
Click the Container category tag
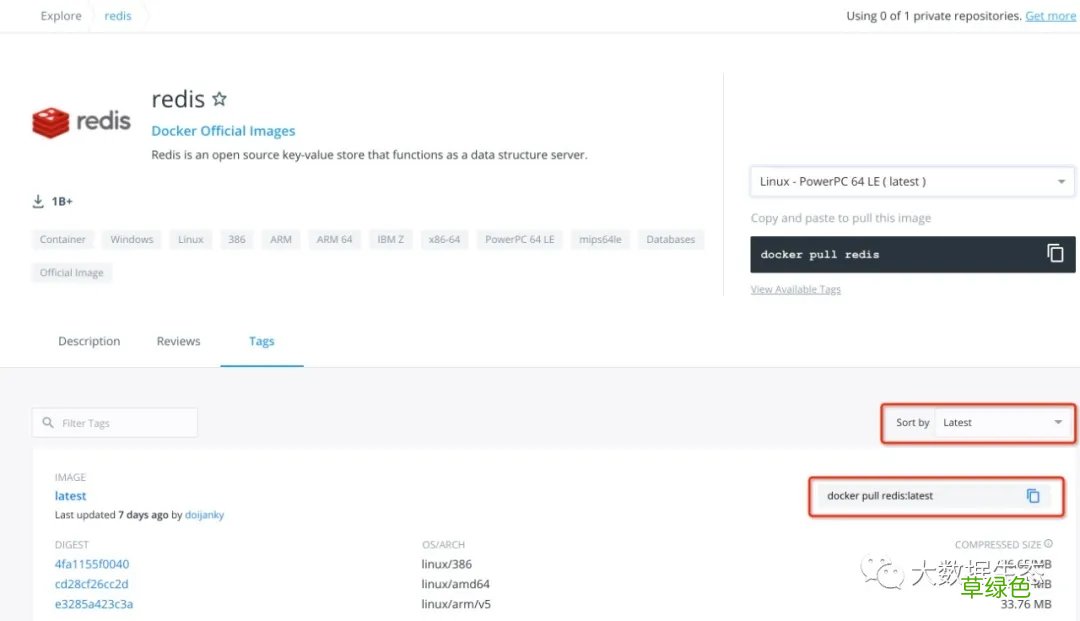coord(63,240)
